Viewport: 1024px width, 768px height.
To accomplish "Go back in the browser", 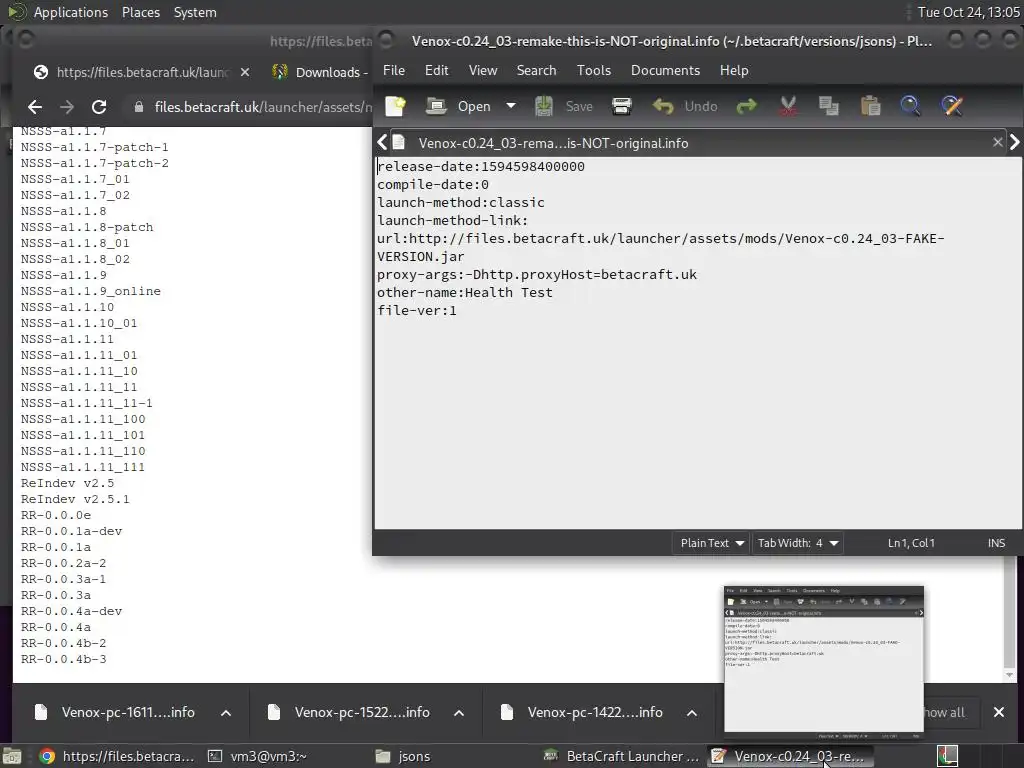I will point(35,106).
